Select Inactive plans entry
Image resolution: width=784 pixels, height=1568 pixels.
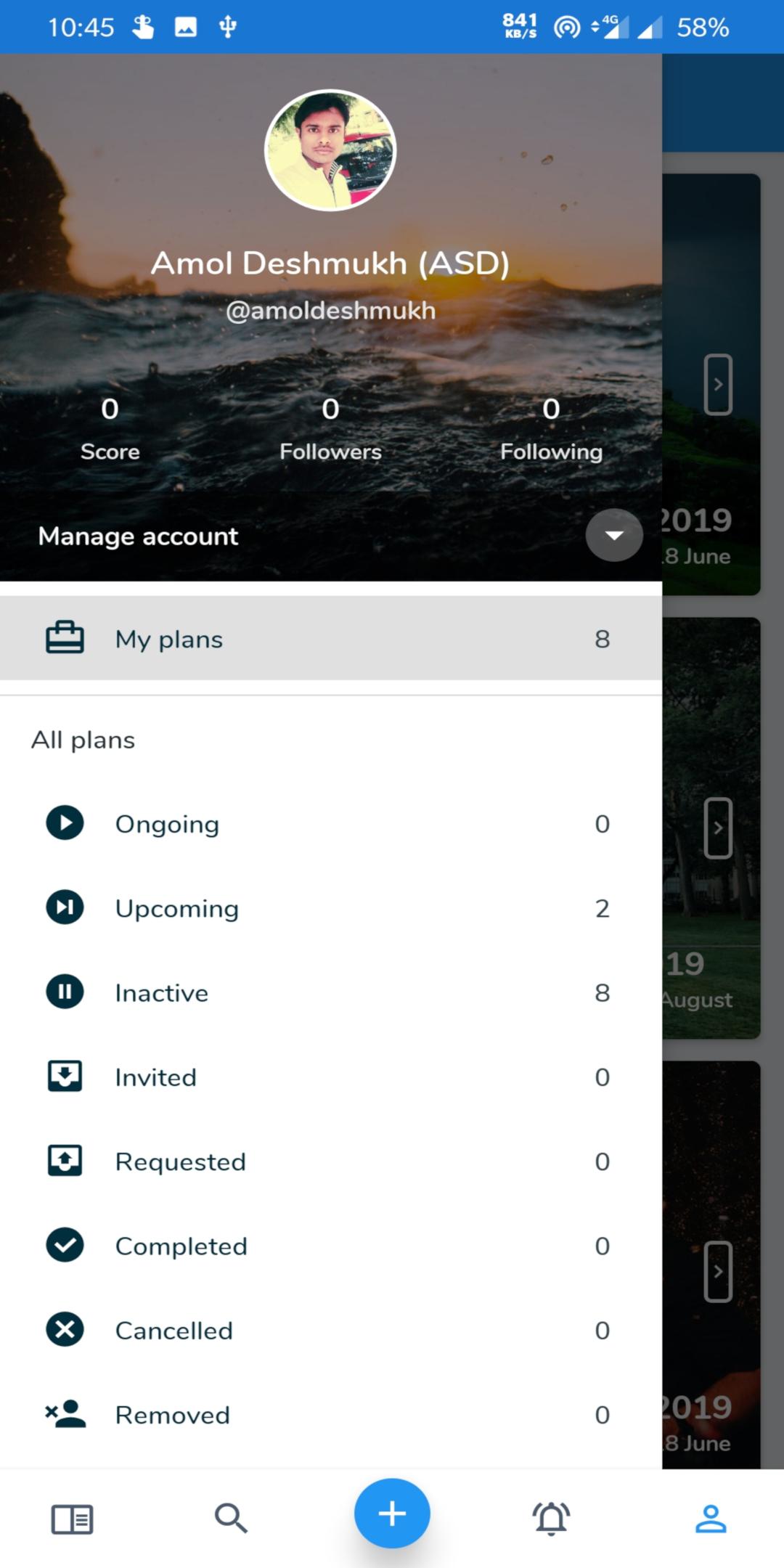331,992
